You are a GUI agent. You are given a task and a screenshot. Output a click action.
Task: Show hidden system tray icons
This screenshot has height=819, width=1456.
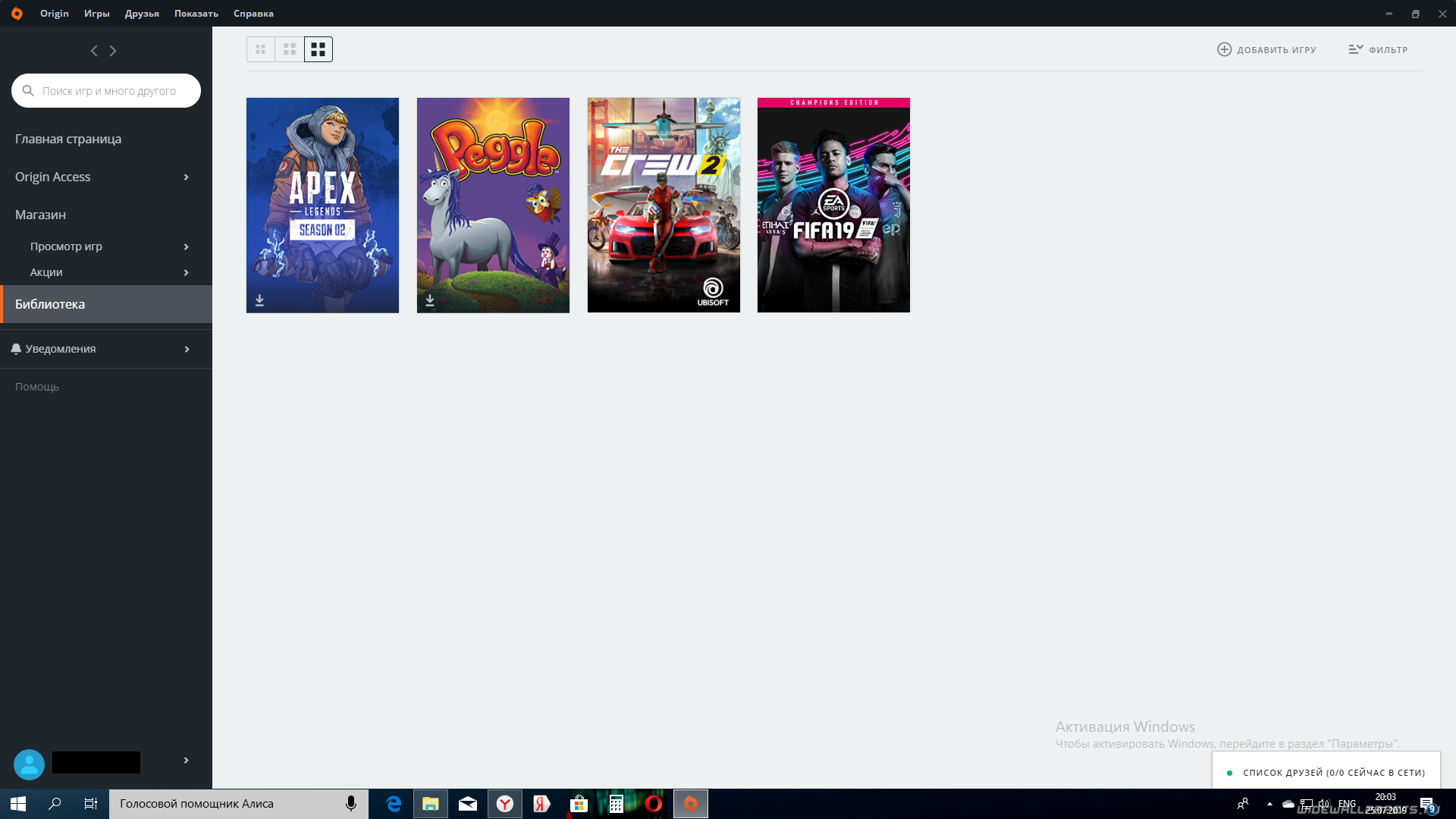(x=1269, y=804)
